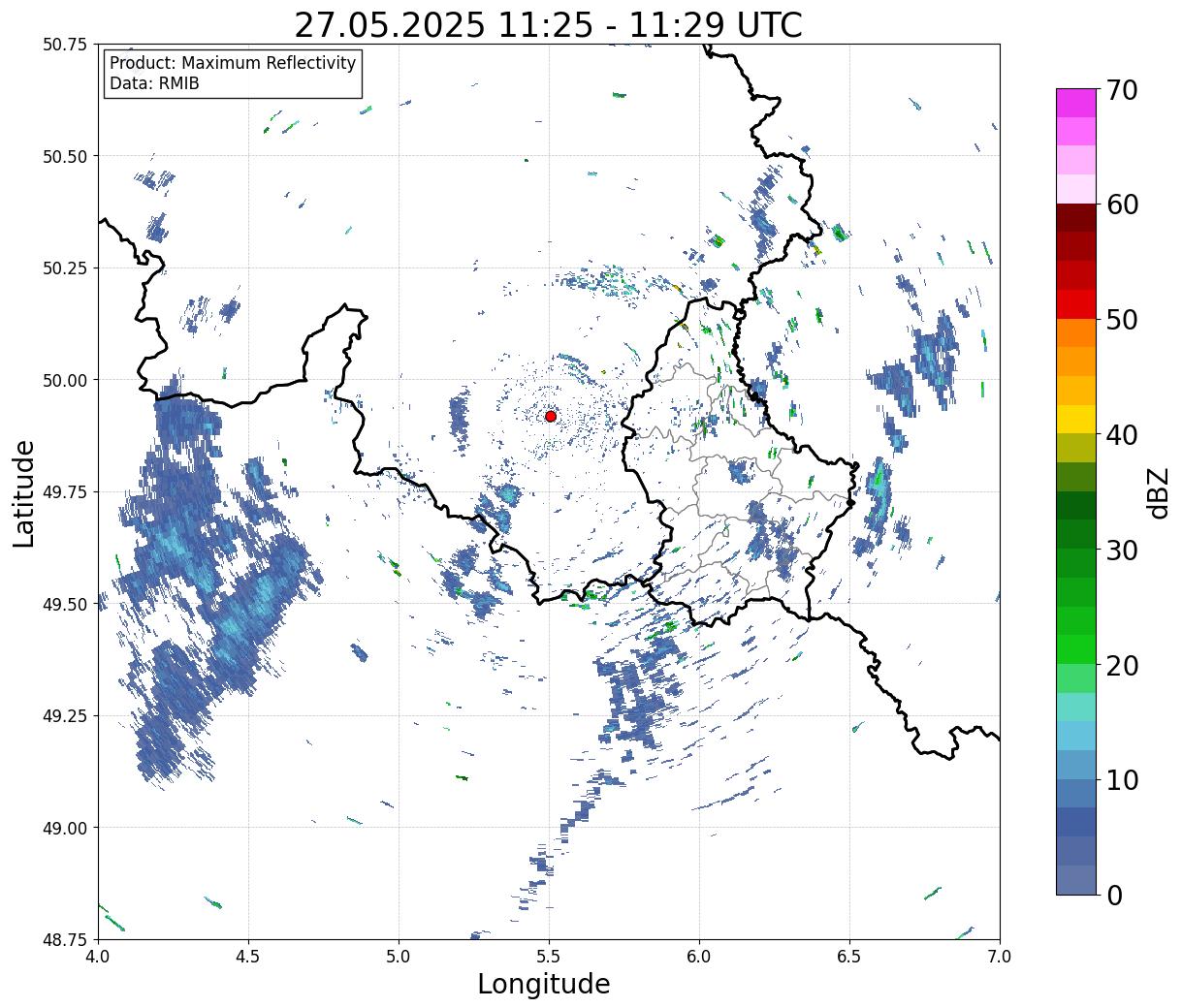1182x1008 pixels.
Task: Click the dark red colorbar segment below 60
Action: 1076,218
